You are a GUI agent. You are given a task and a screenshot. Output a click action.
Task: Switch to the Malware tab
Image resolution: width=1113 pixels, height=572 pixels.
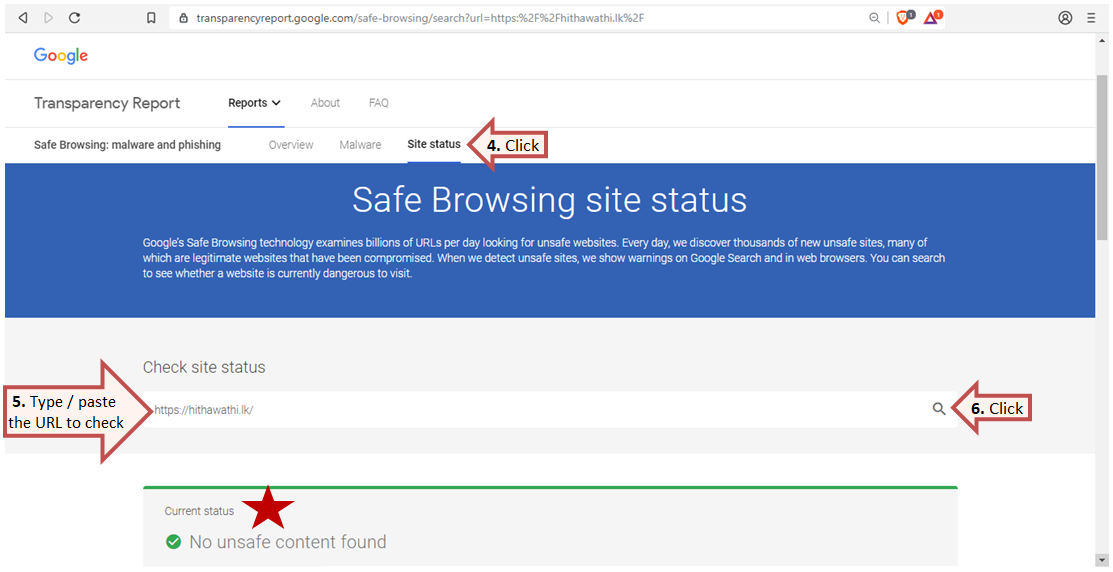(x=360, y=145)
